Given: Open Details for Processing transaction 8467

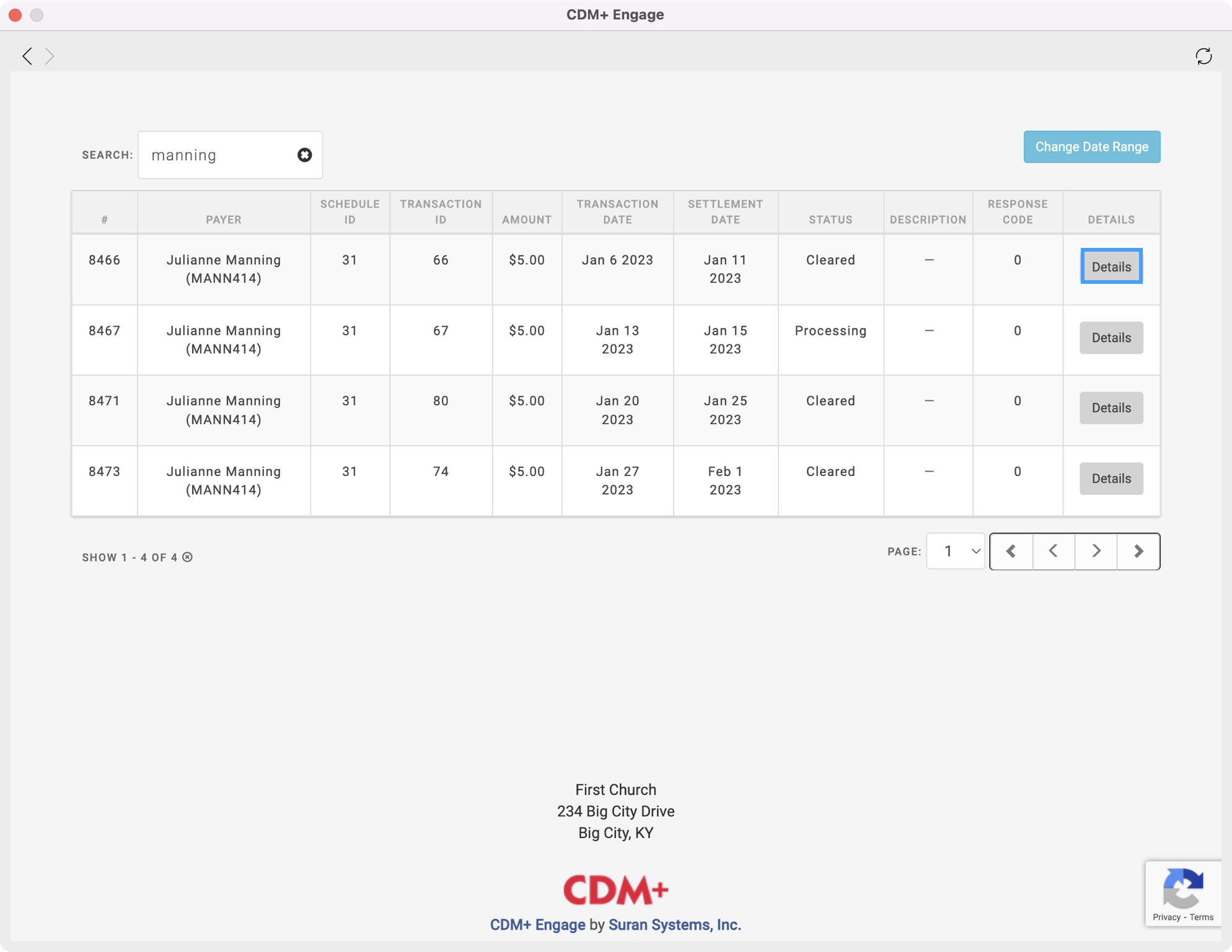Looking at the screenshot, I should click(1111, 338).
